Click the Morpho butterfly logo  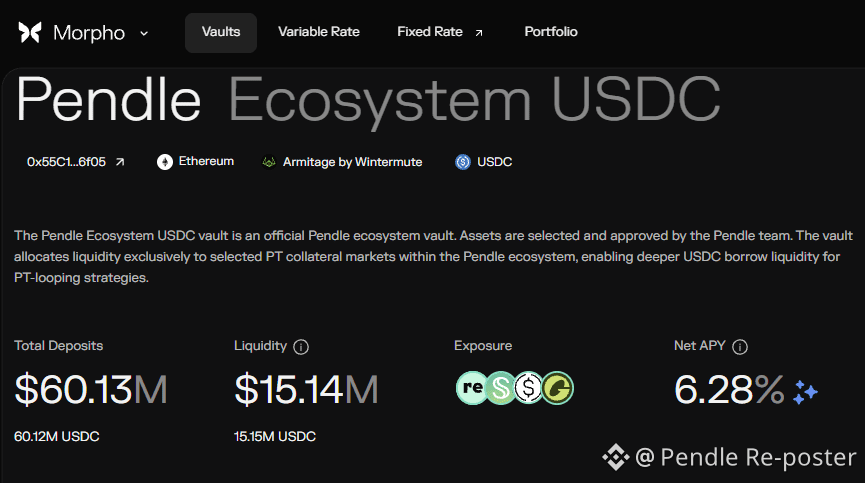30,33
